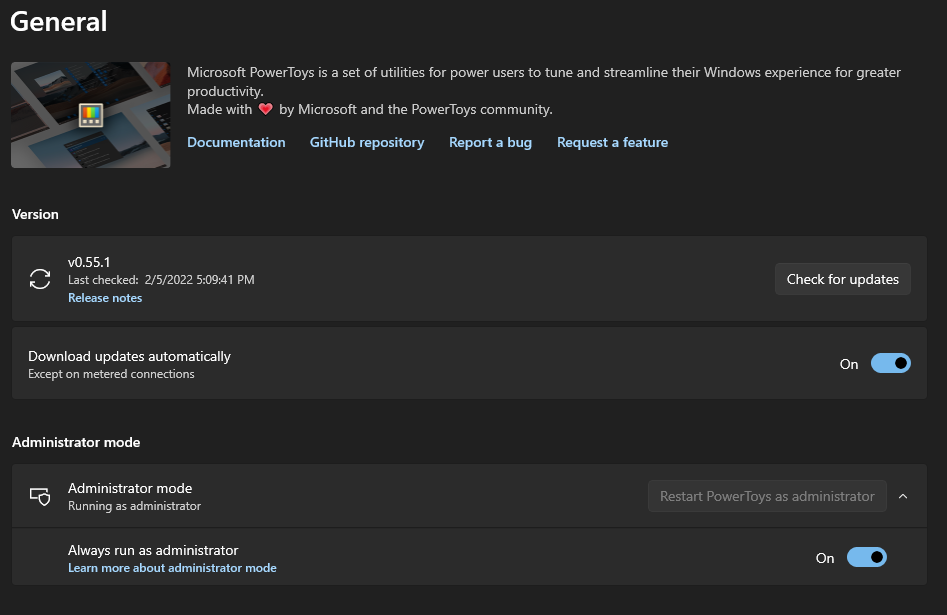Click the Administrator mode shield icon
The image size is (947, 615).
pyautogui.click(x=40, y=496)
